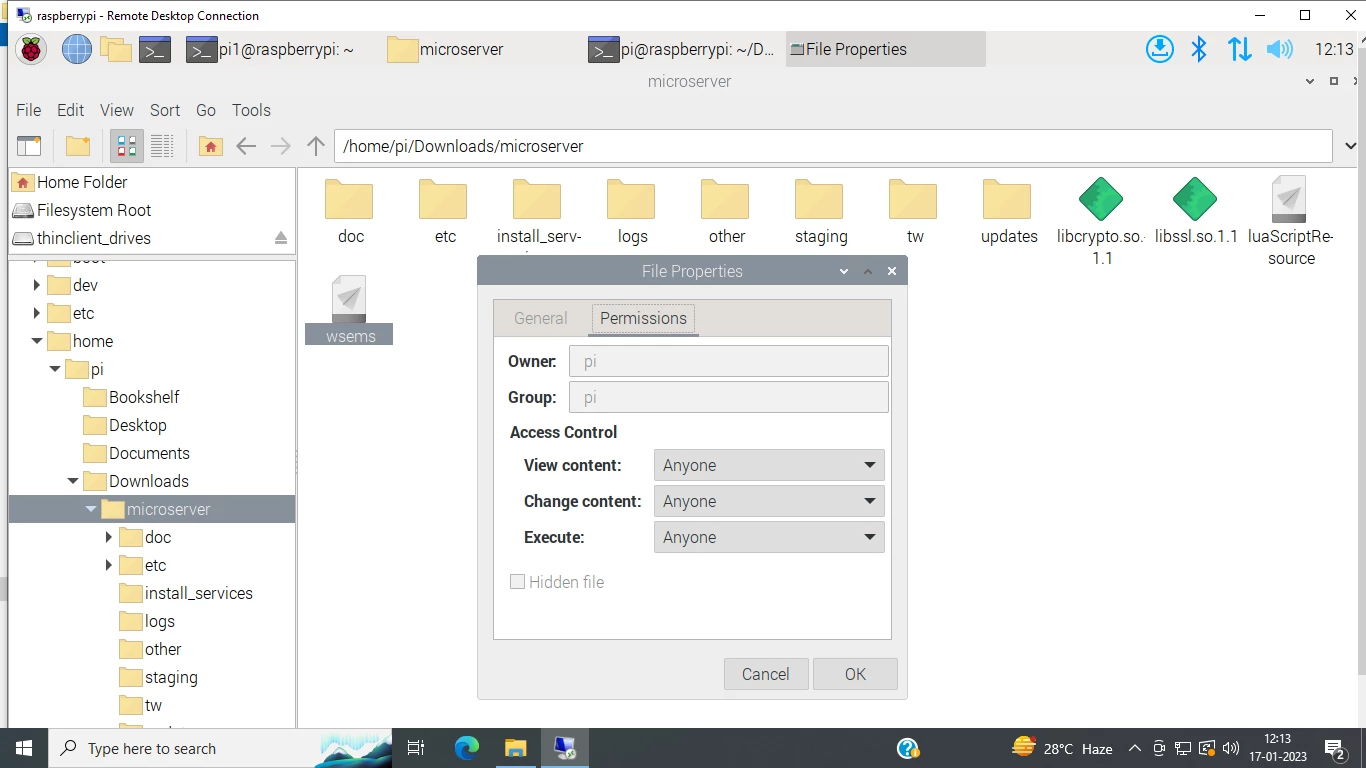Switch to the General tab

[x=540, y=318]
